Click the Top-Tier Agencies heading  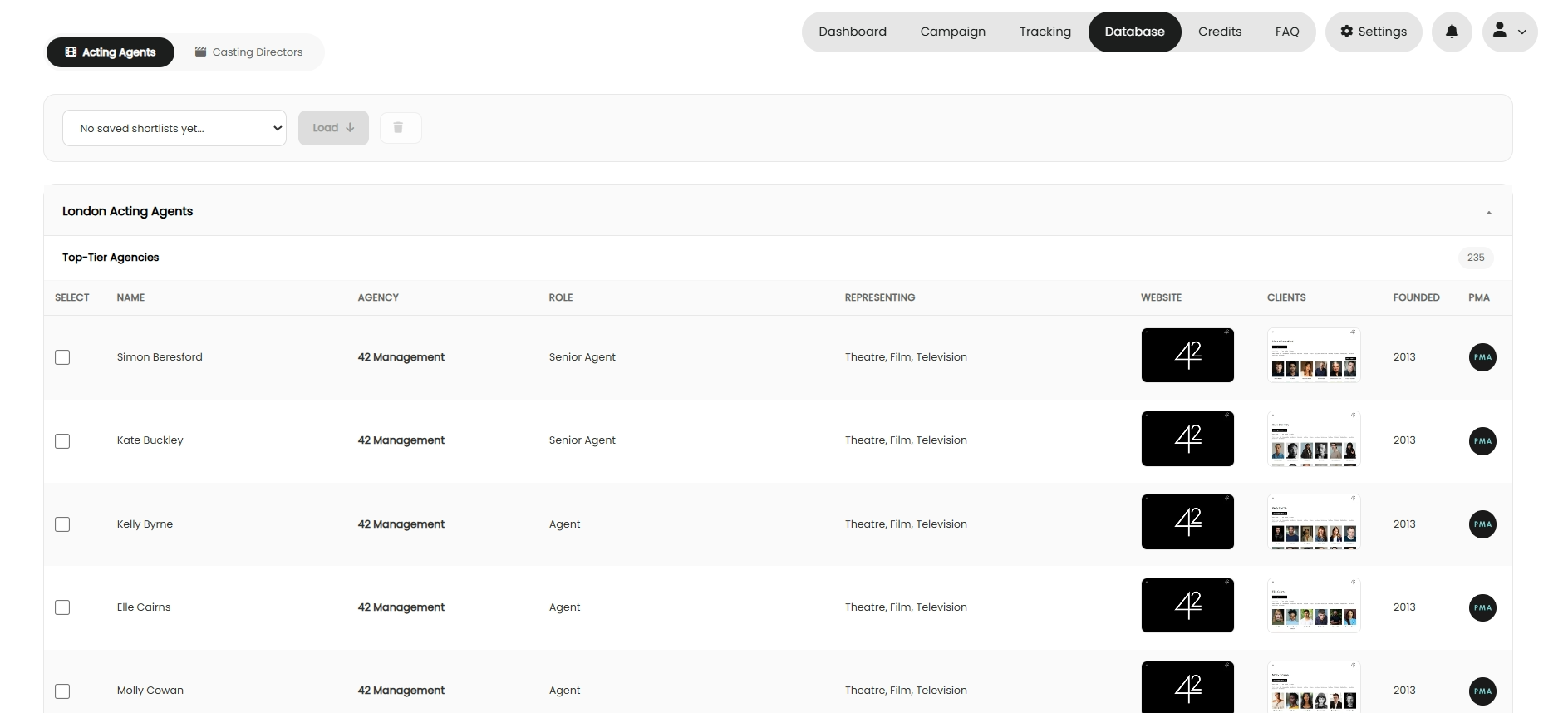coord(111,258)
